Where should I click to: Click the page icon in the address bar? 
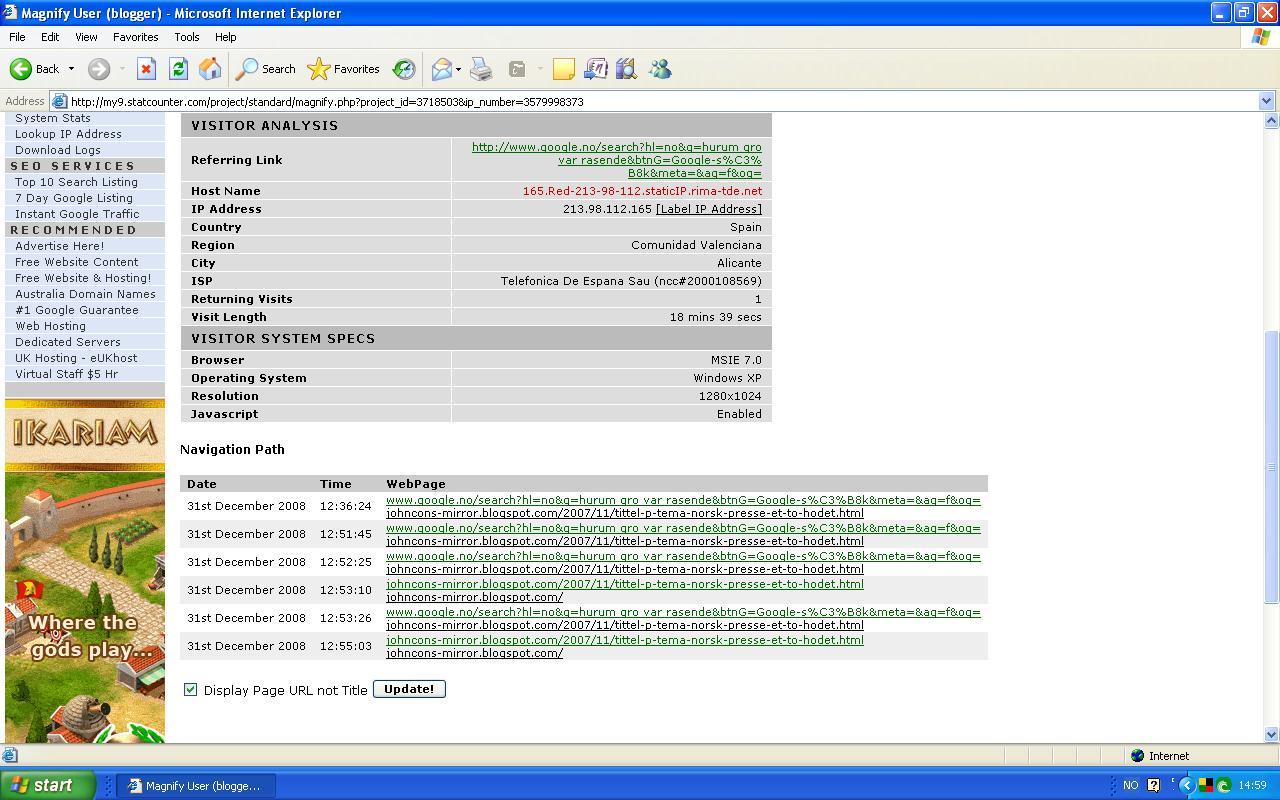coord(60,101)
